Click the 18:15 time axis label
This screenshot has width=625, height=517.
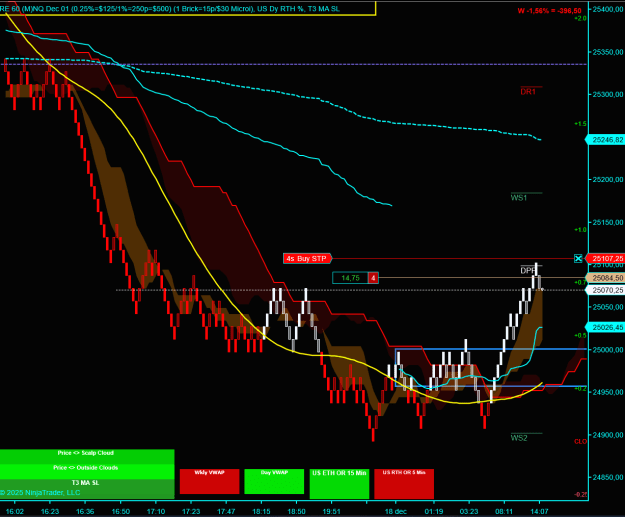[261, 511]
